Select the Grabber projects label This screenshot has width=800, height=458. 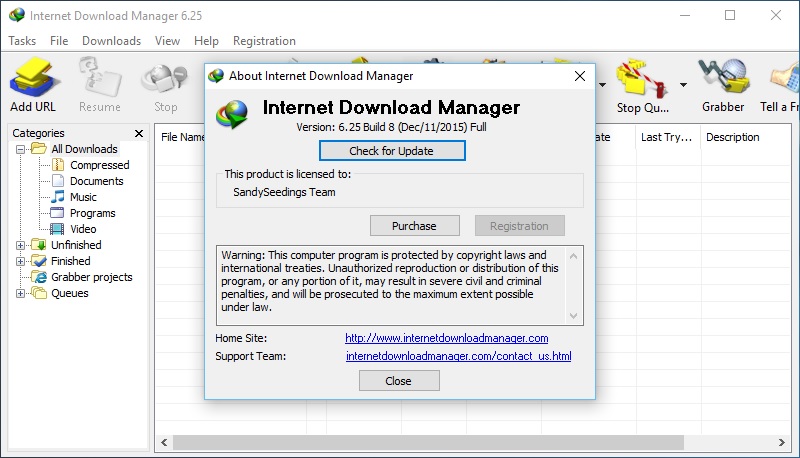(x=92, y=277)
